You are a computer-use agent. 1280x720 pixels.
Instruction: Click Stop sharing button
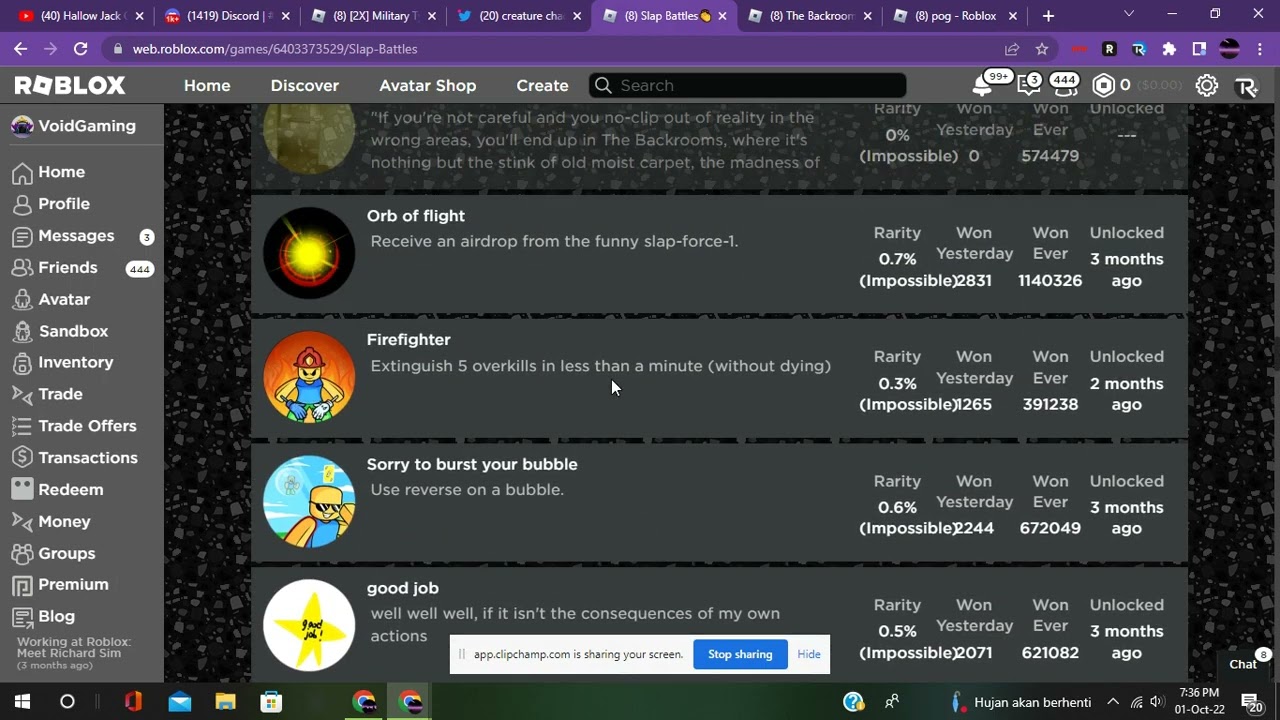pyautogui.click(x=740, y=655)
